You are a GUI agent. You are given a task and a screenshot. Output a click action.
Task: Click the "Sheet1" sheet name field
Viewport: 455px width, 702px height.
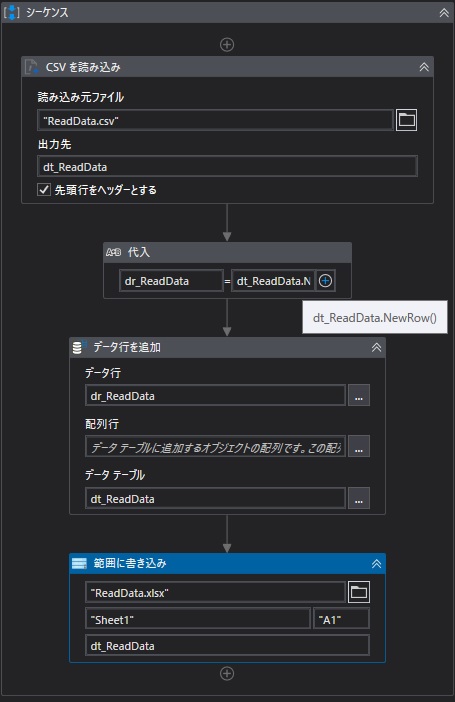tap(198, 619)
